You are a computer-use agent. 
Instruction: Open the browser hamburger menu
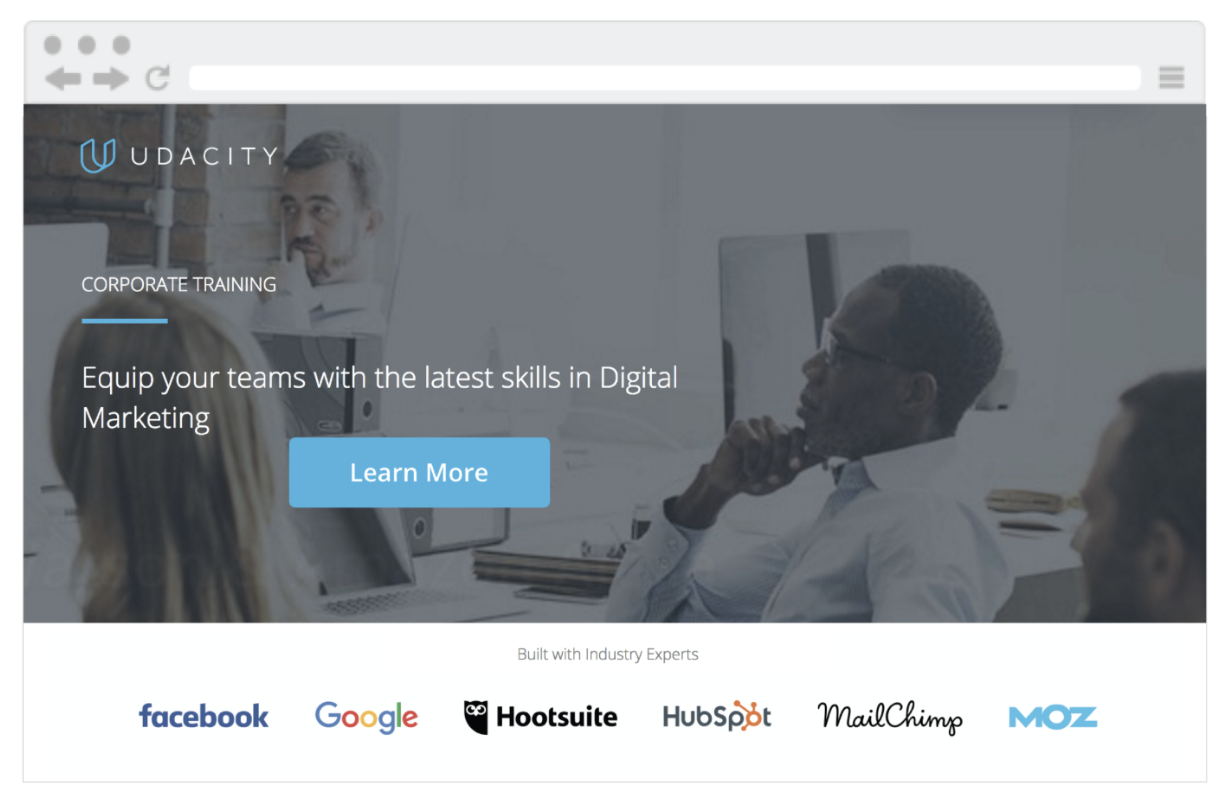pos(1171,78)
